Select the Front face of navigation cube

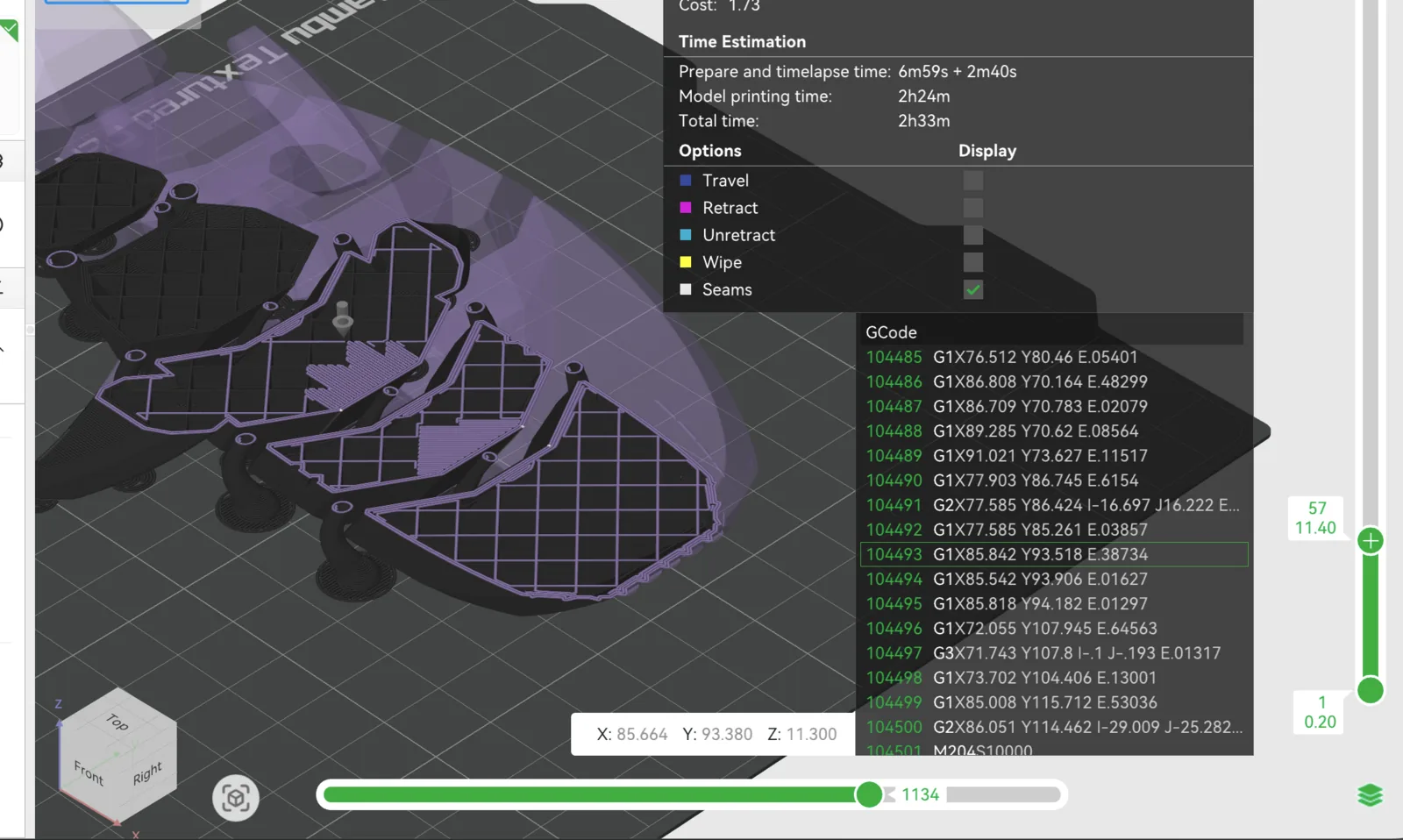point(88,772)
